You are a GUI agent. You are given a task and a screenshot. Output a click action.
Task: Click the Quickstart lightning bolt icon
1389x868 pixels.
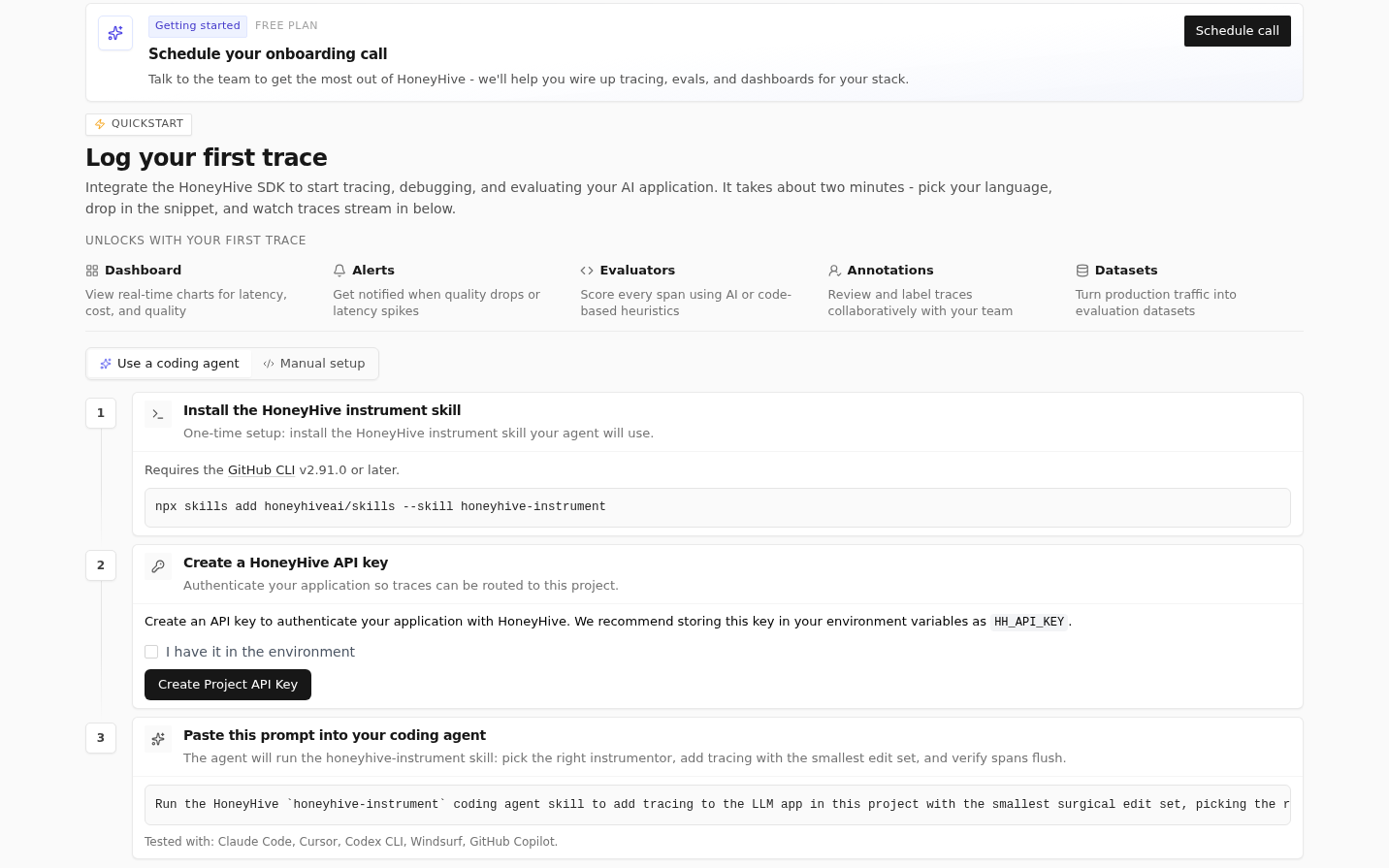[100, 124]
